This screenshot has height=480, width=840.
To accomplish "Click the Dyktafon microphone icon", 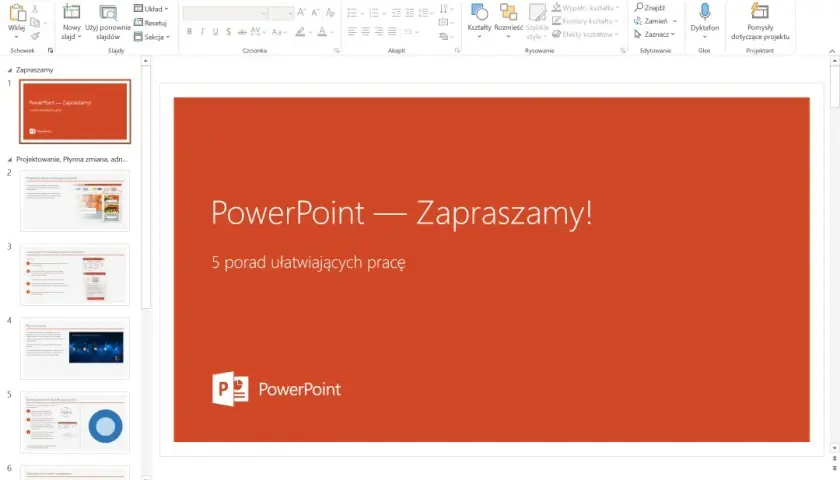I will tap(704, 12).
